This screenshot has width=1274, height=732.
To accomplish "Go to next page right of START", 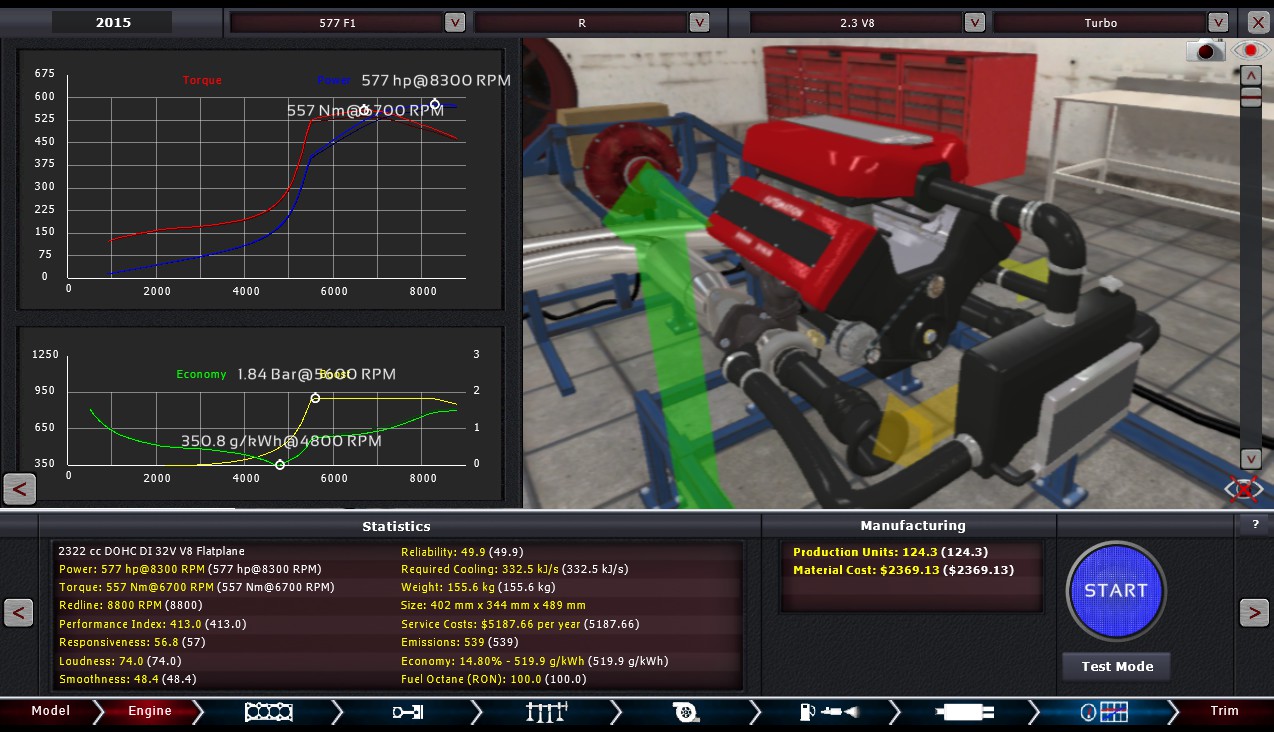I will (1254, 612).
